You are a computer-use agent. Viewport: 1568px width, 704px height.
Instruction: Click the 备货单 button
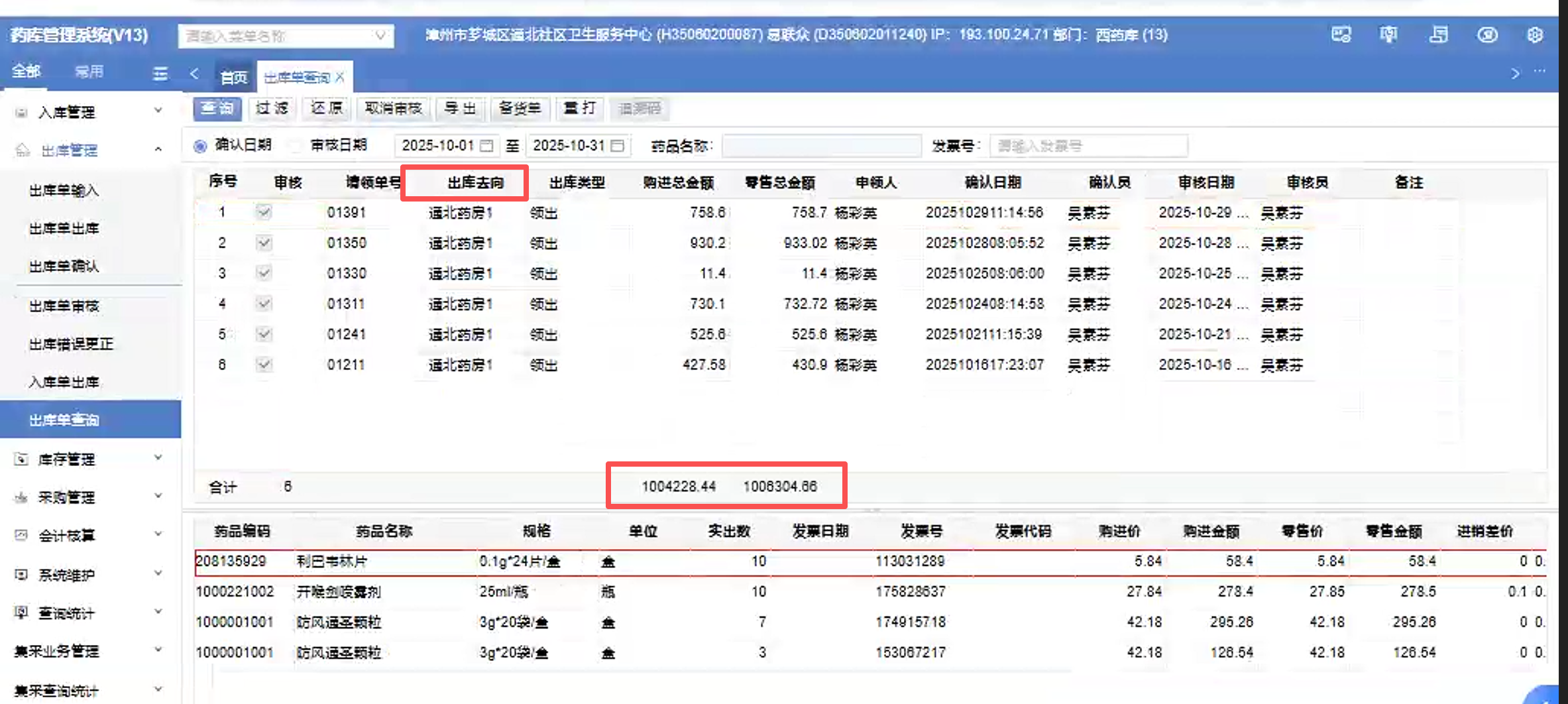(x=520, y=109)
